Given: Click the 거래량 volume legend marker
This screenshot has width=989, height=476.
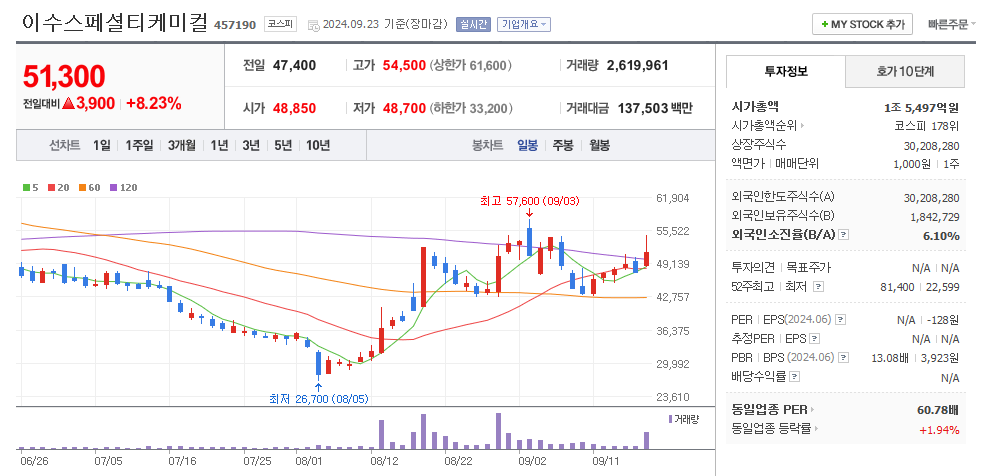Looking at the screenshot, I should tap(670, 419).
